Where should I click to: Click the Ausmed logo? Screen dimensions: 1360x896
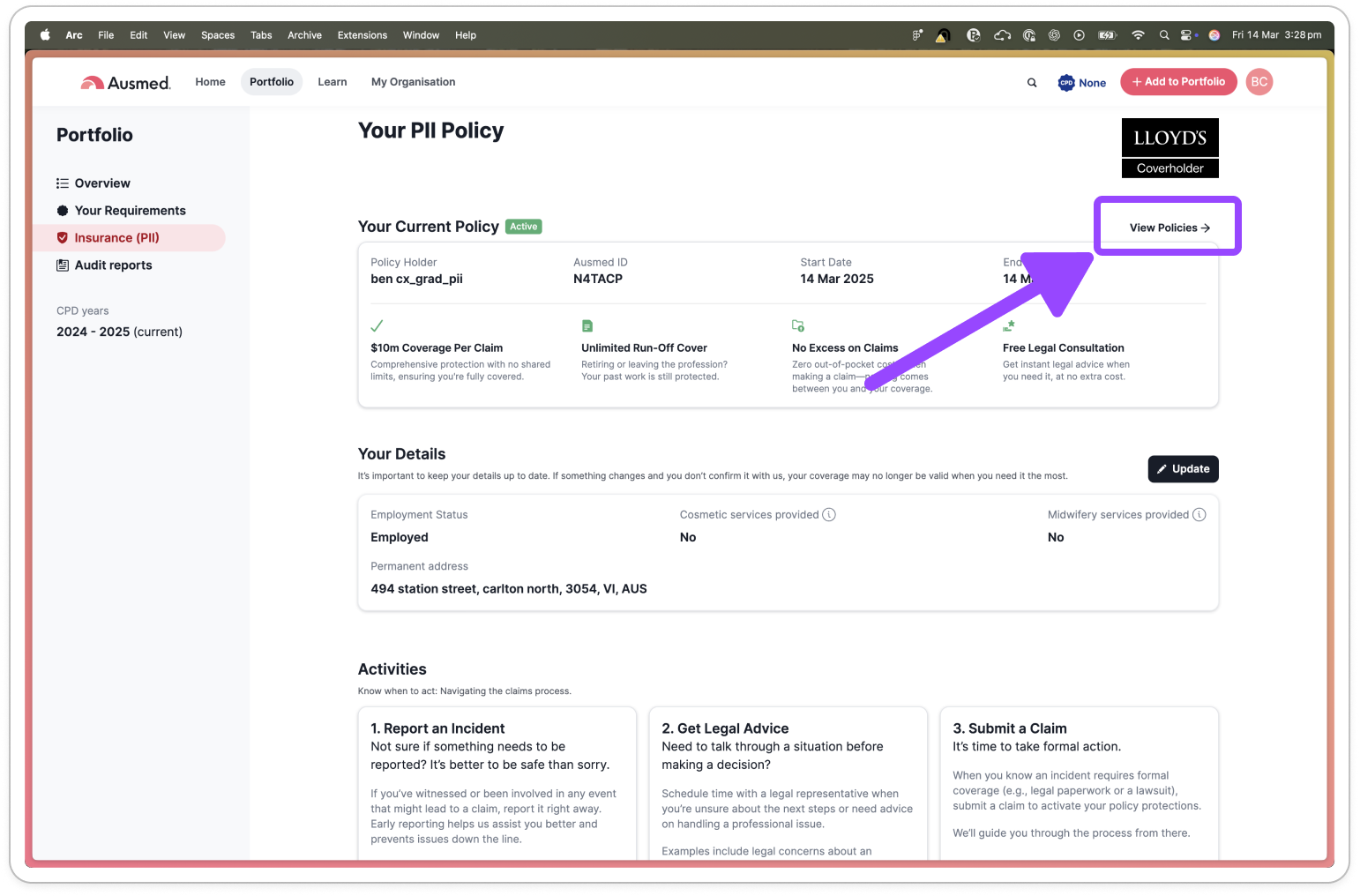click(125, 82)
